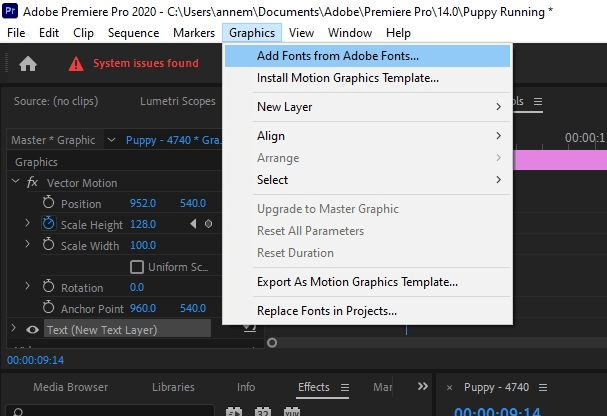Image resolution: width=607 pixels, height=416 pixels.
Task: Enable the Uniform Scale checkbox
Action: point(137,267)
